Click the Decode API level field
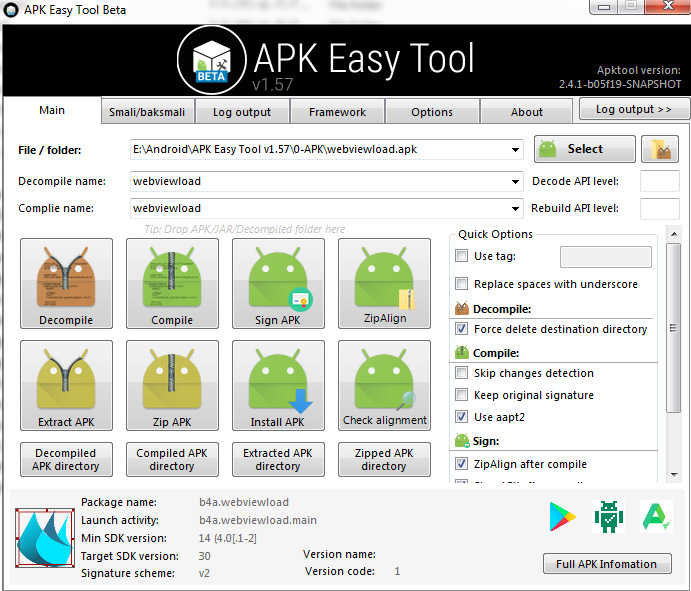 click(659, 181)
